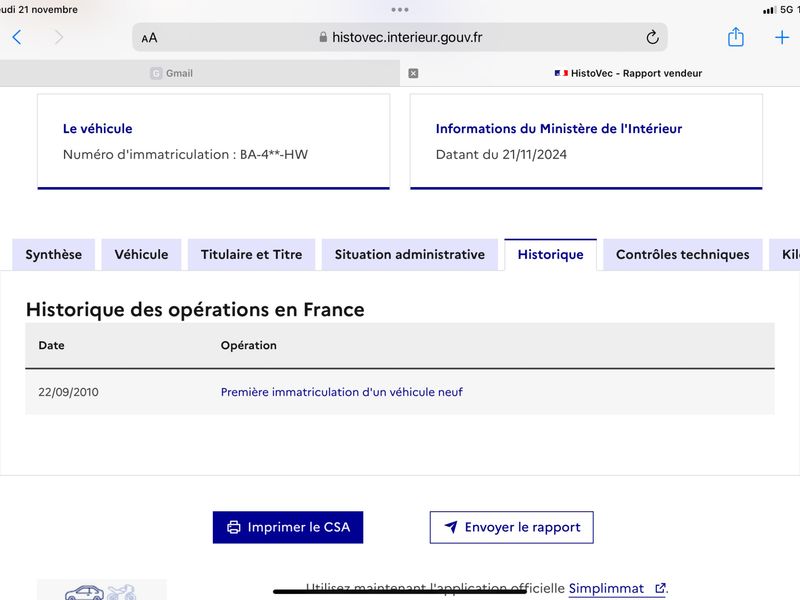This screenshot has width=800, height=600.
Task: Close the HistoVec tab with X icon
Action: pyautogui.click(x=413, y=73)
